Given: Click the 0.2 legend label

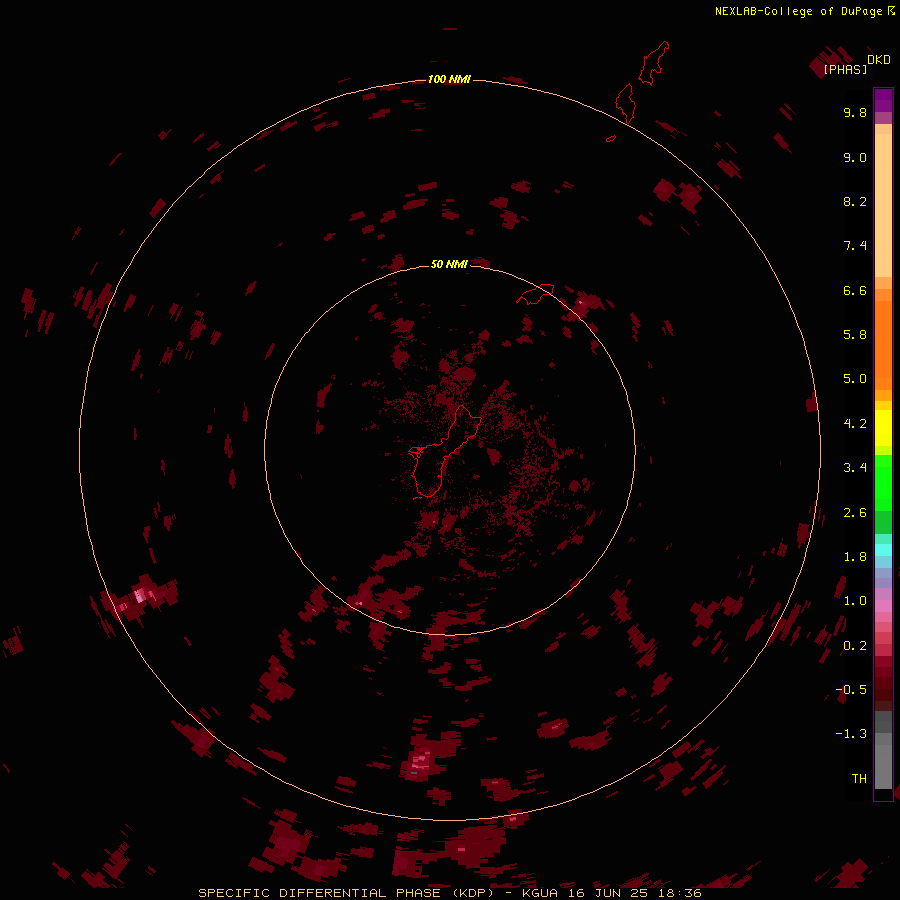Looking at the screenshot, I should pos(855,646).
